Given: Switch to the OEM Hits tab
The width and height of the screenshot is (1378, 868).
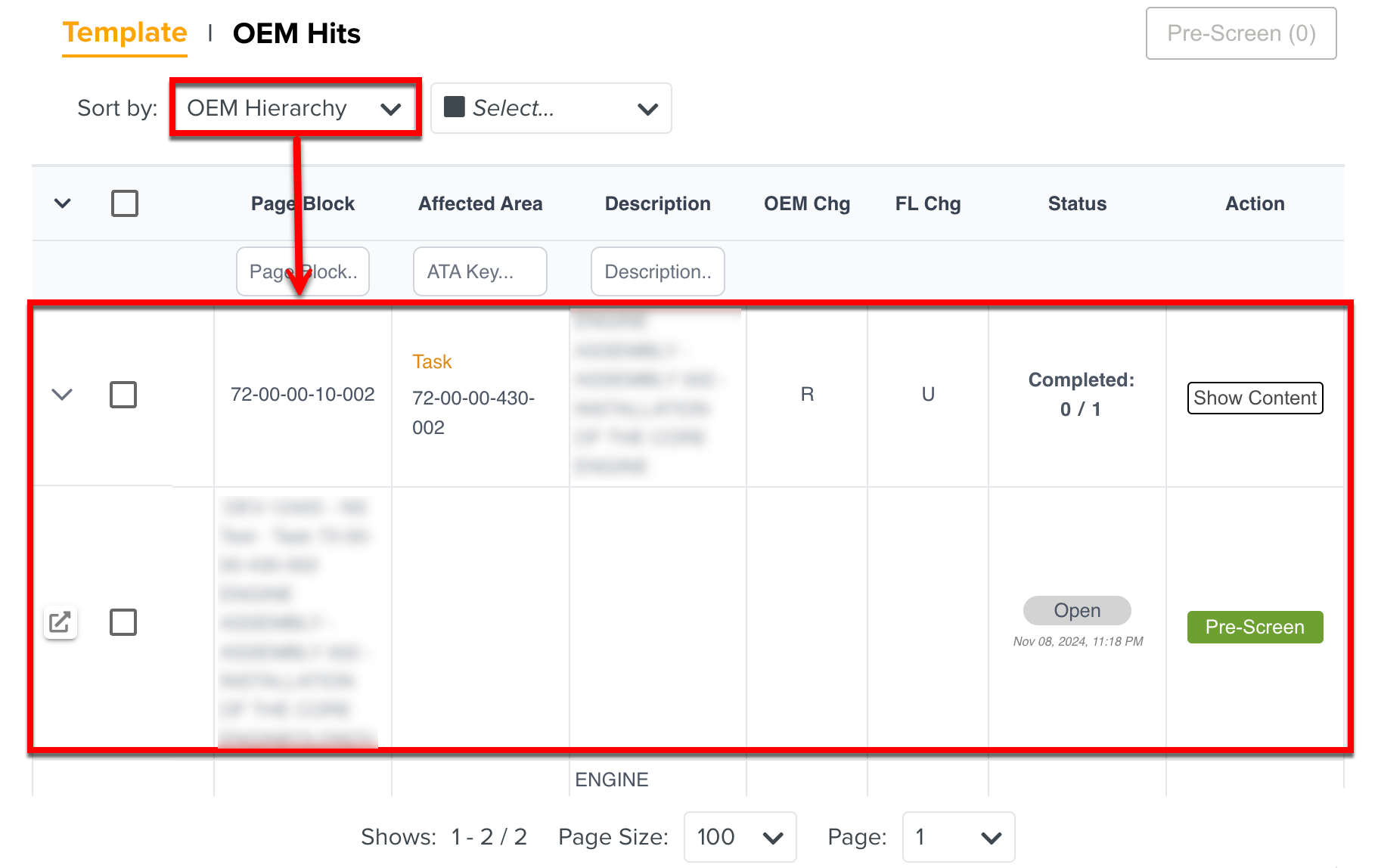Looking at the screenshot, I should coord(296,33).
